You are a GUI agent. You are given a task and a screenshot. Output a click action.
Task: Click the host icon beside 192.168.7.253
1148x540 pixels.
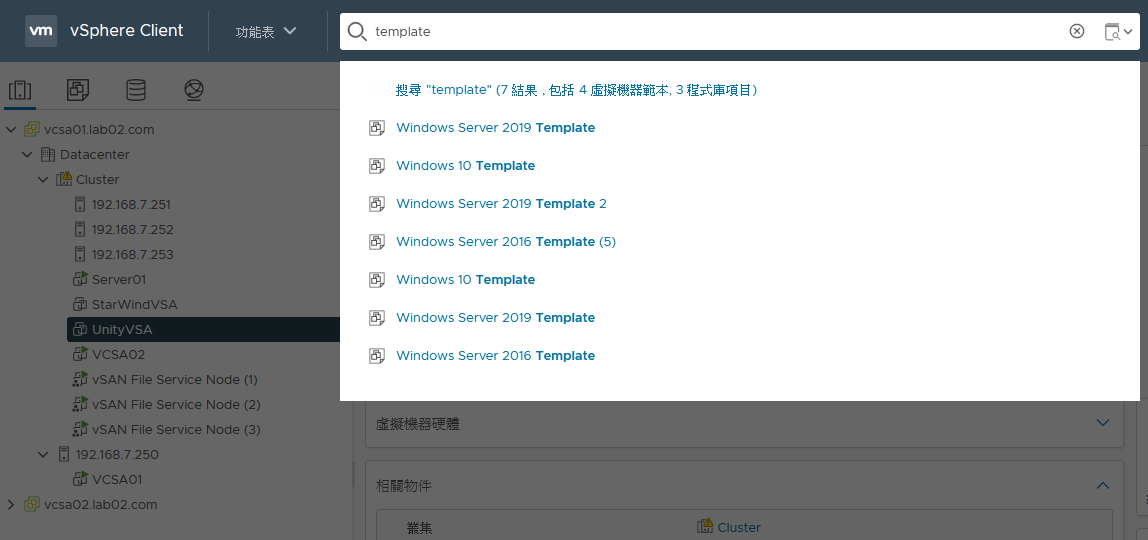[x=80, y=254]
